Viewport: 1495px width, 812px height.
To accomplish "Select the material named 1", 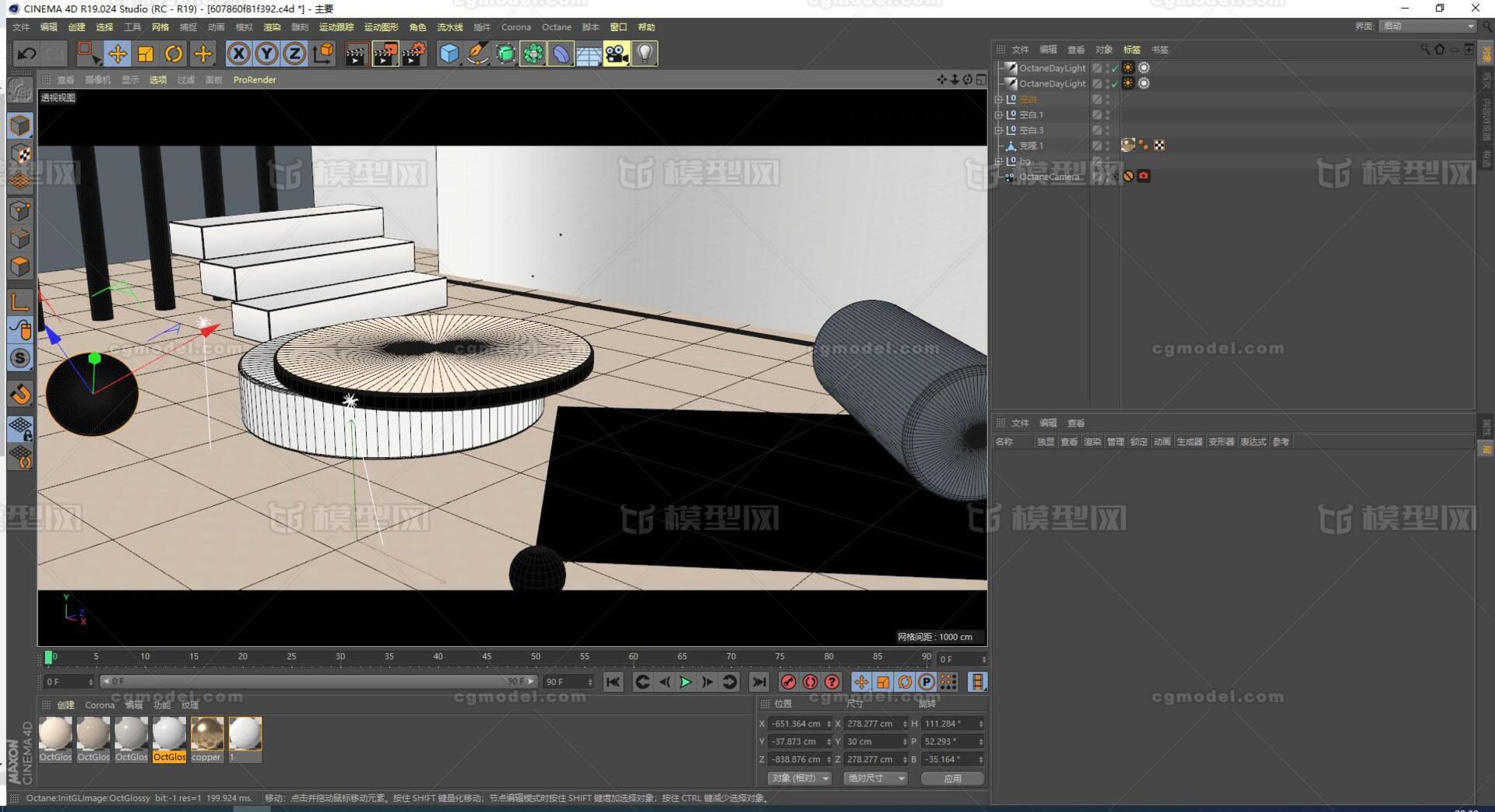I will 244,740.
